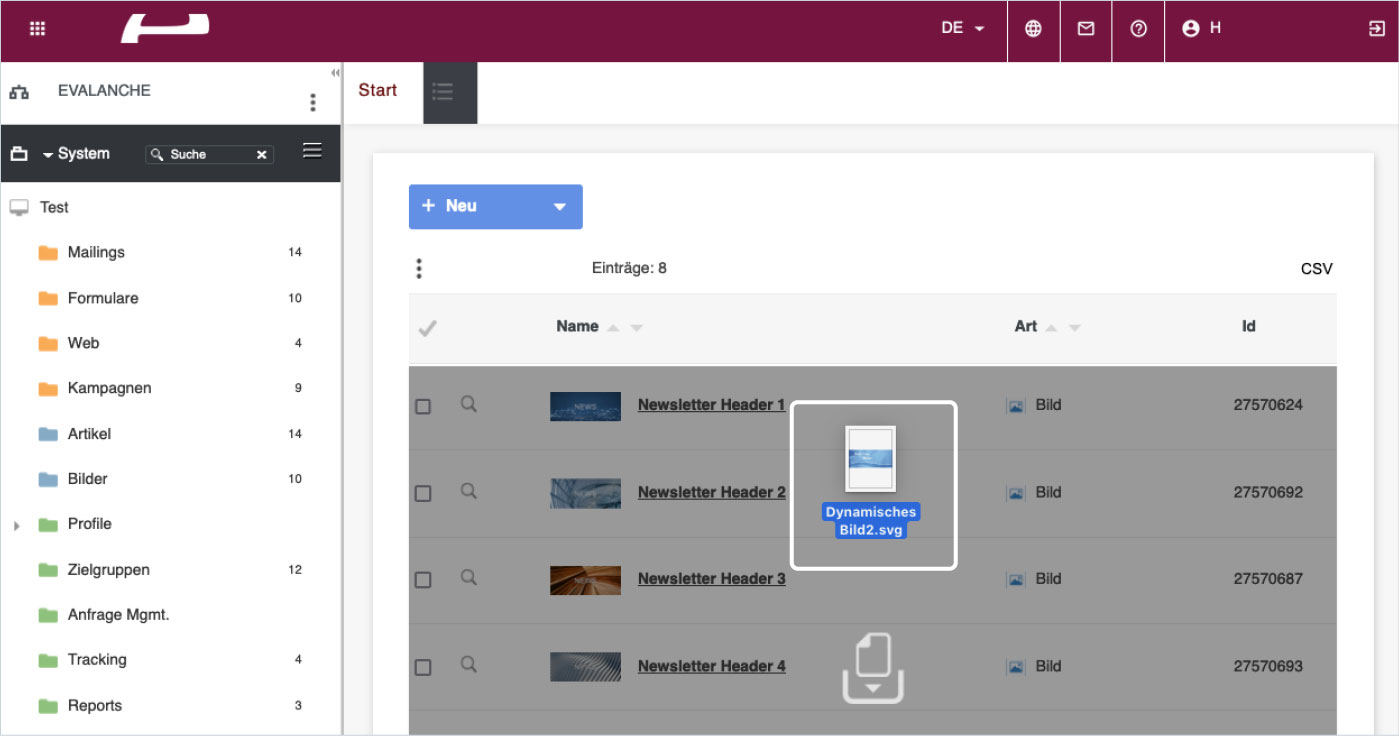Tick the Newsletter Header 3 checkbox

(423, 580)
